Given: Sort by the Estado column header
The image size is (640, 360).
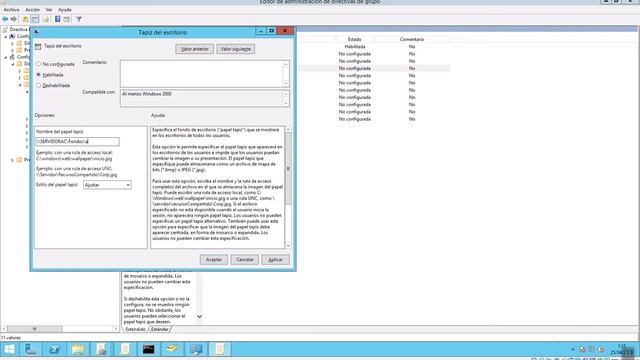Looking at the screenshot, I should (x=355, y=39).
